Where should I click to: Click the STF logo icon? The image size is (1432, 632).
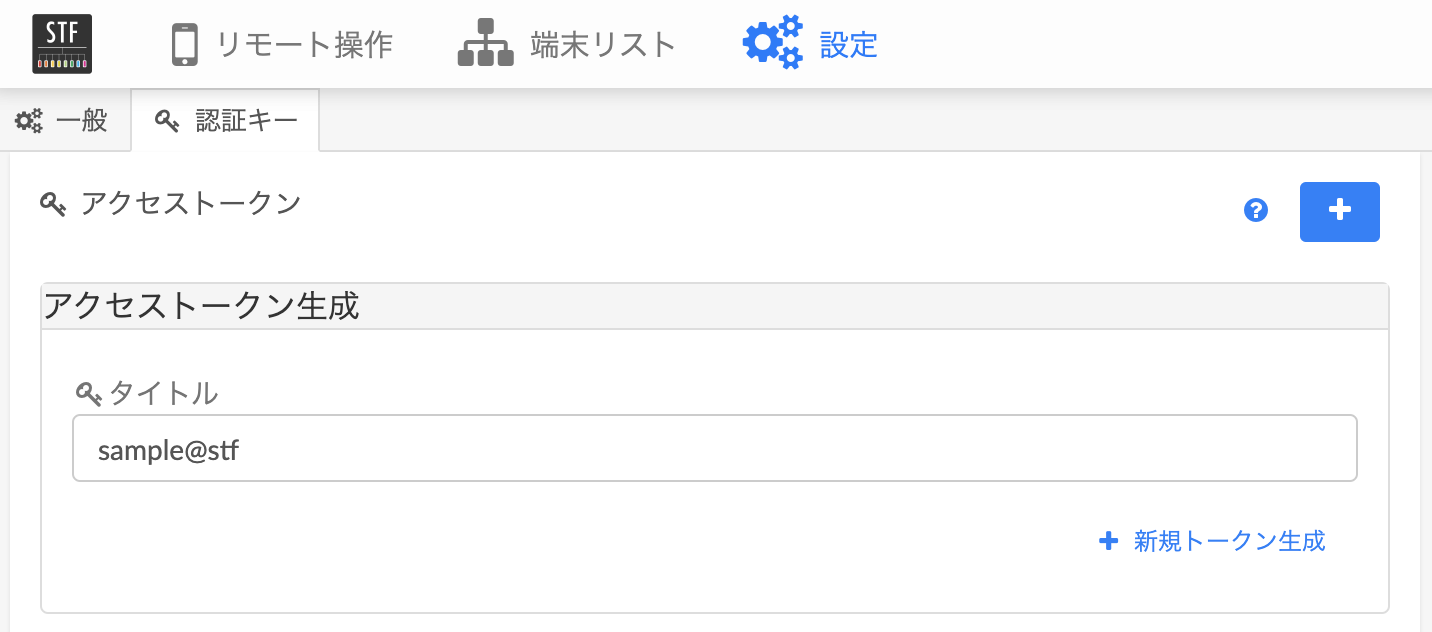coord(62,42)
